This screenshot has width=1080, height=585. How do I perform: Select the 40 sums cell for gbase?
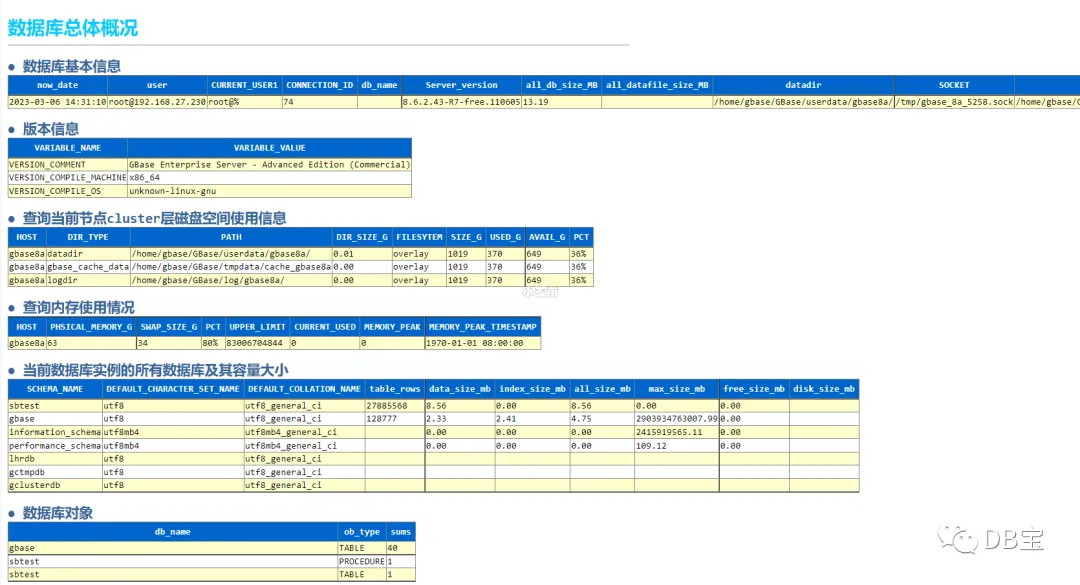click(x=400, y=548)
